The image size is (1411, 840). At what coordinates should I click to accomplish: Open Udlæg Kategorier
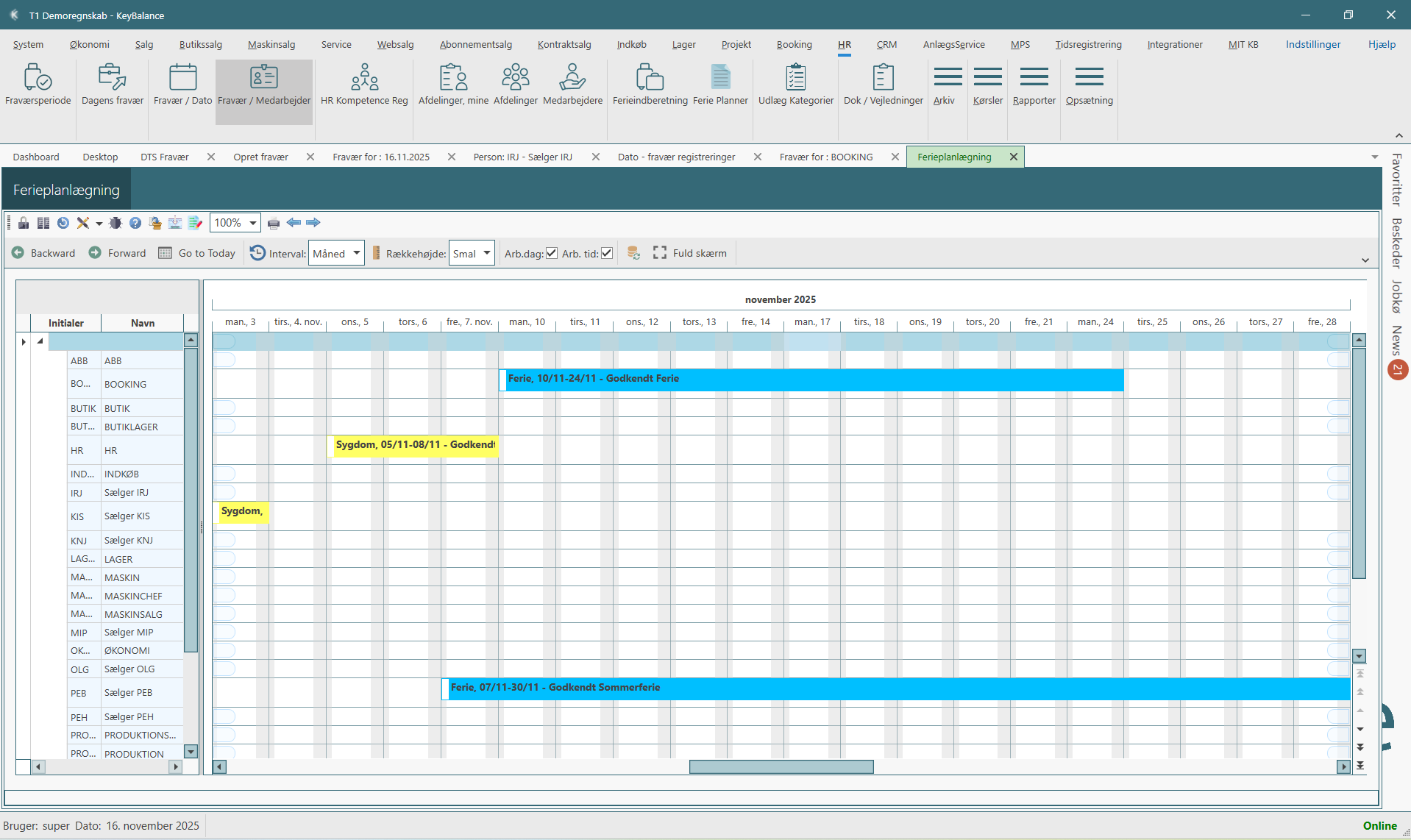coord(795,86)
